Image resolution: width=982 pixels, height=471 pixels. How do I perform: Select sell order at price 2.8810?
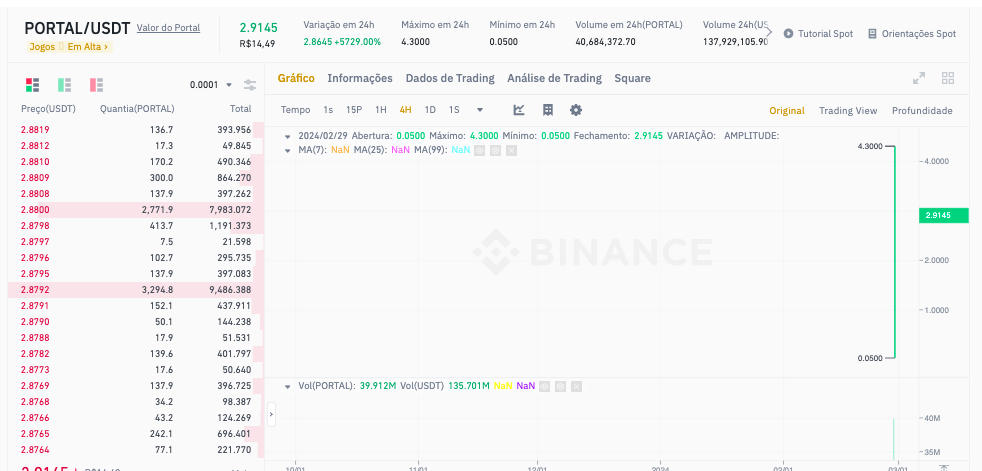(136, 162)
